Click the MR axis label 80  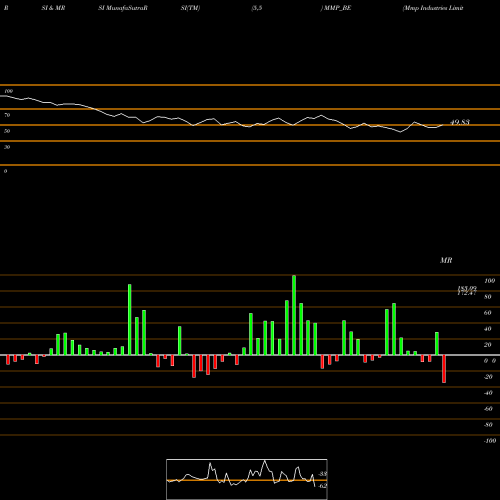coord(488,297)
